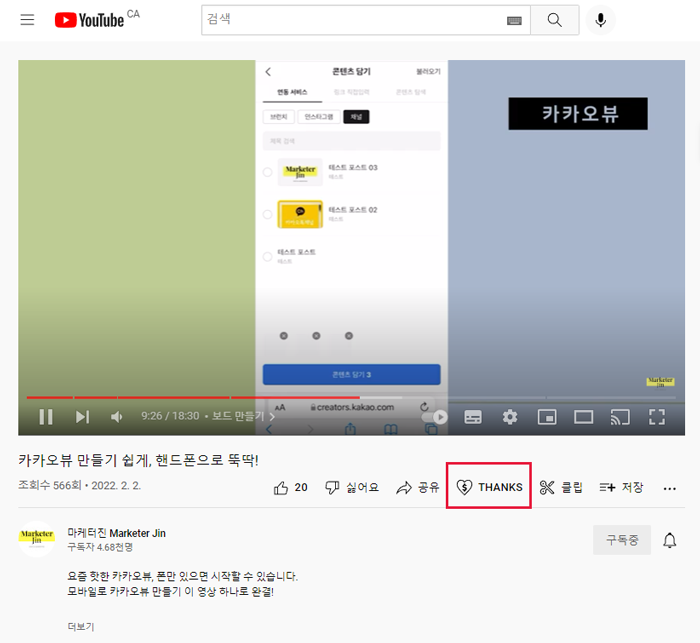Start voice search with microphone
Screen dimensions: 700x643
click(x=601, y=20)
